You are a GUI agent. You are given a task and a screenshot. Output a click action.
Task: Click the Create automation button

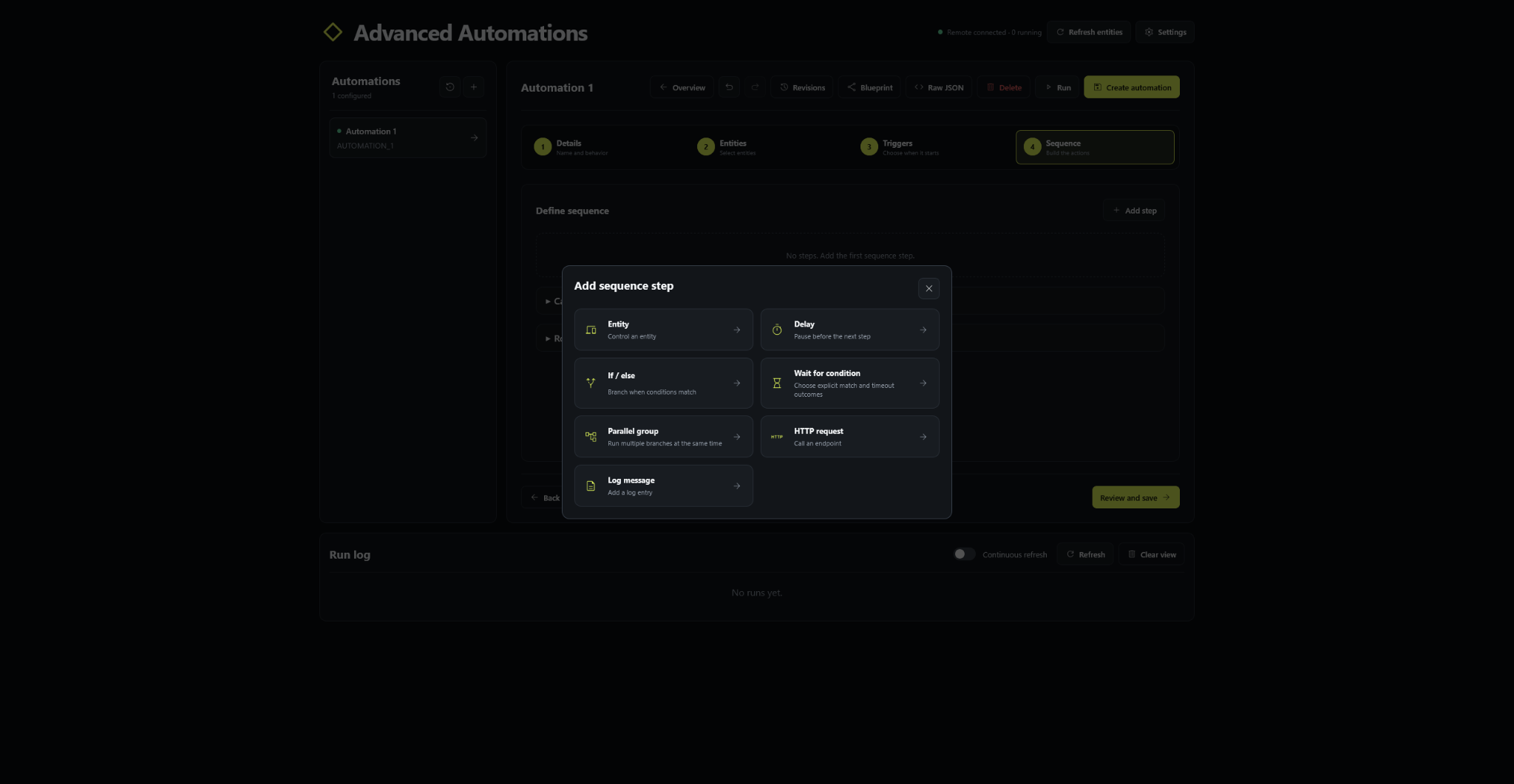[1132, 87]
